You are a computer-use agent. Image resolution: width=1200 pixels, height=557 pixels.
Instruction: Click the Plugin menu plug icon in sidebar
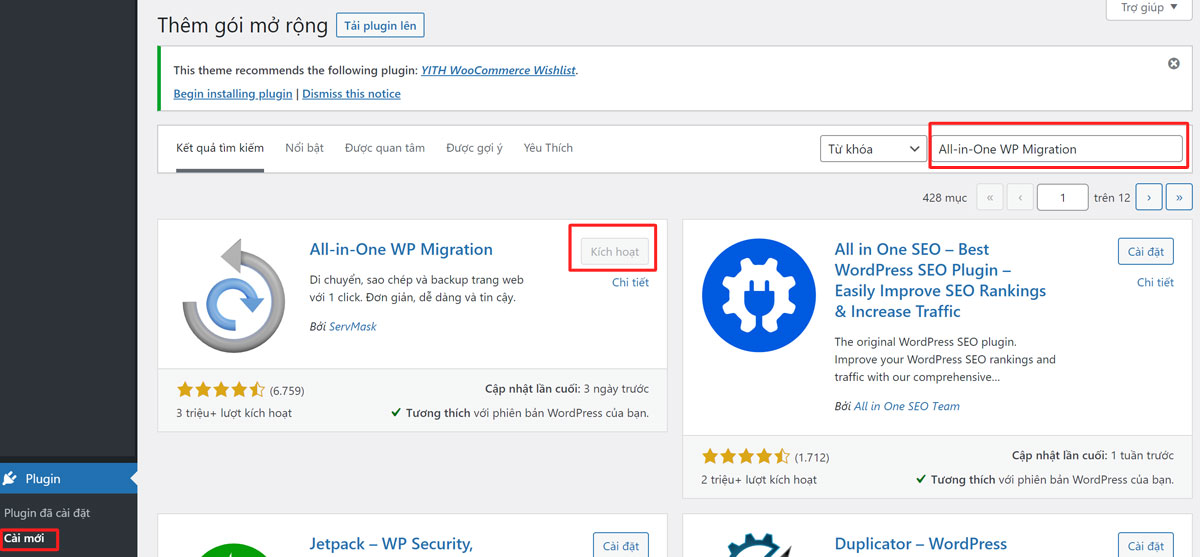10,478
